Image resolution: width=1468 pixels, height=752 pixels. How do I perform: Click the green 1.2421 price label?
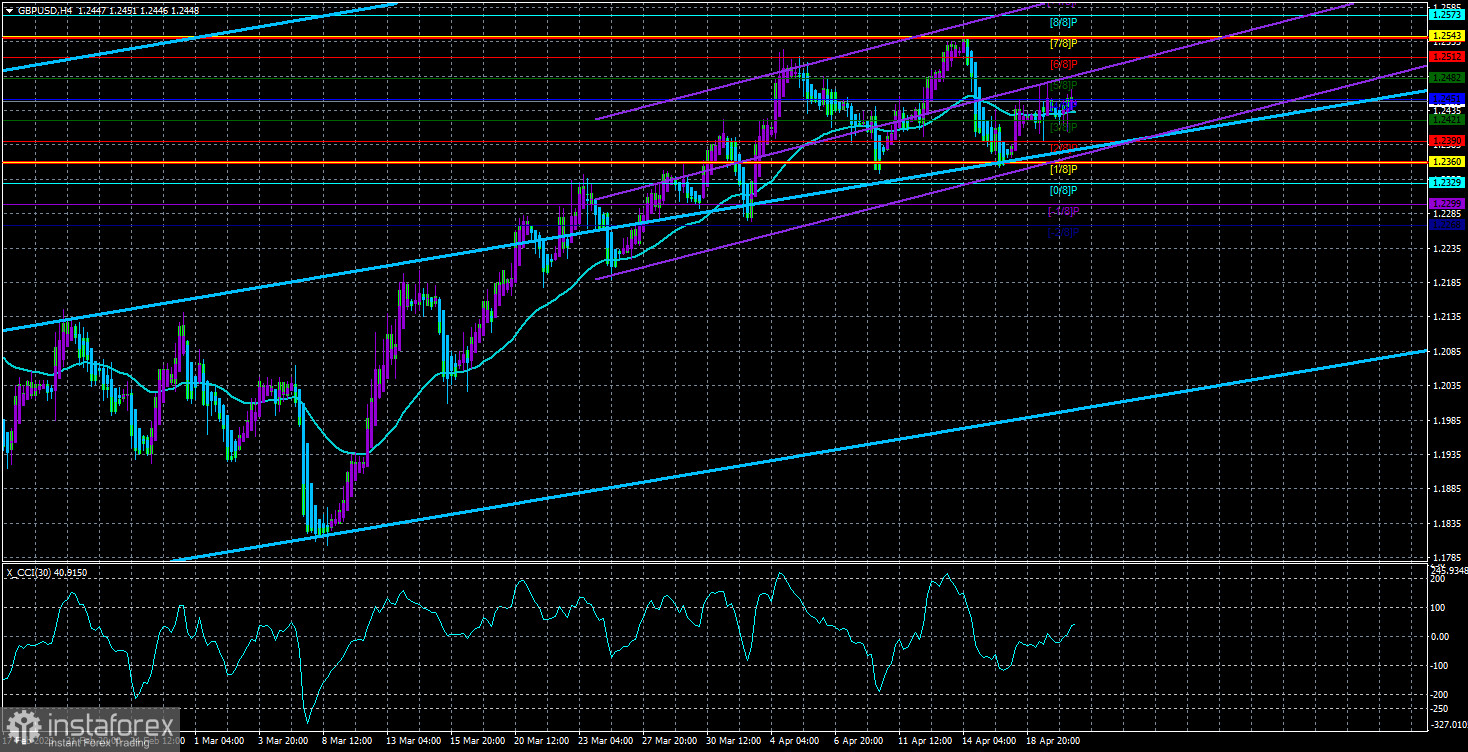(1448, 119)
